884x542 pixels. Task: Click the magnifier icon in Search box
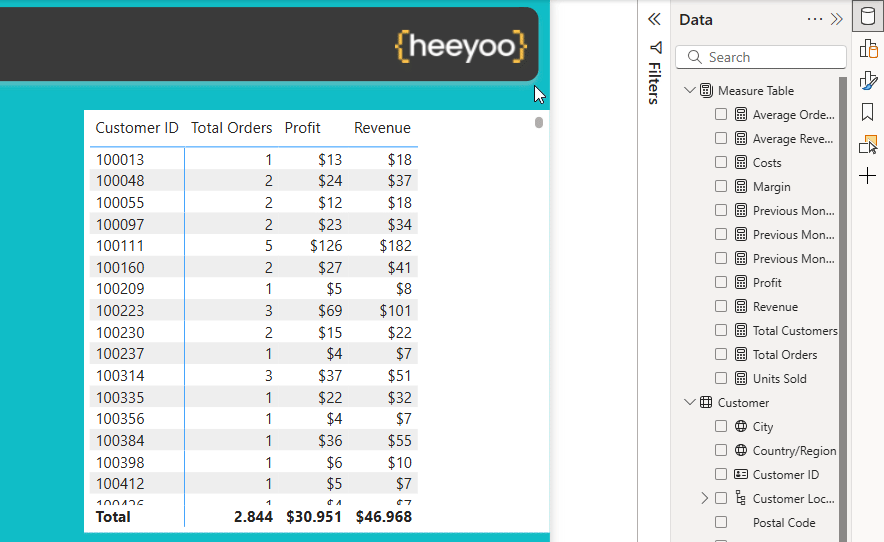pos(695,57)
